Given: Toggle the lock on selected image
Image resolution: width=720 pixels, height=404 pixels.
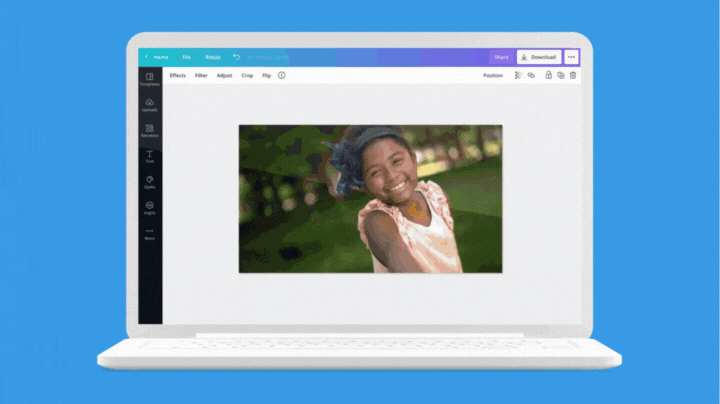Looking at the screenshot, I should coord(548,75).
